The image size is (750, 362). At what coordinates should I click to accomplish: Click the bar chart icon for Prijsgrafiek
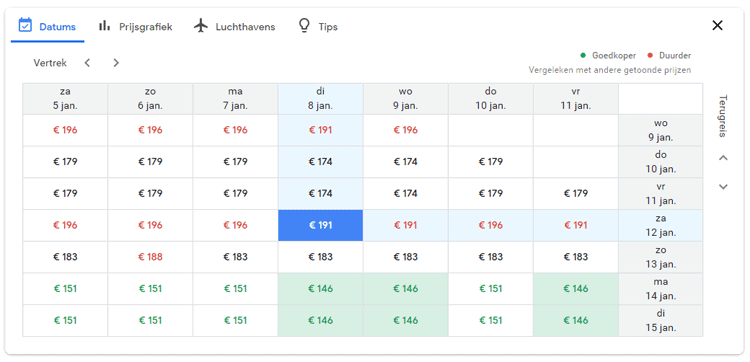point(104,26)
